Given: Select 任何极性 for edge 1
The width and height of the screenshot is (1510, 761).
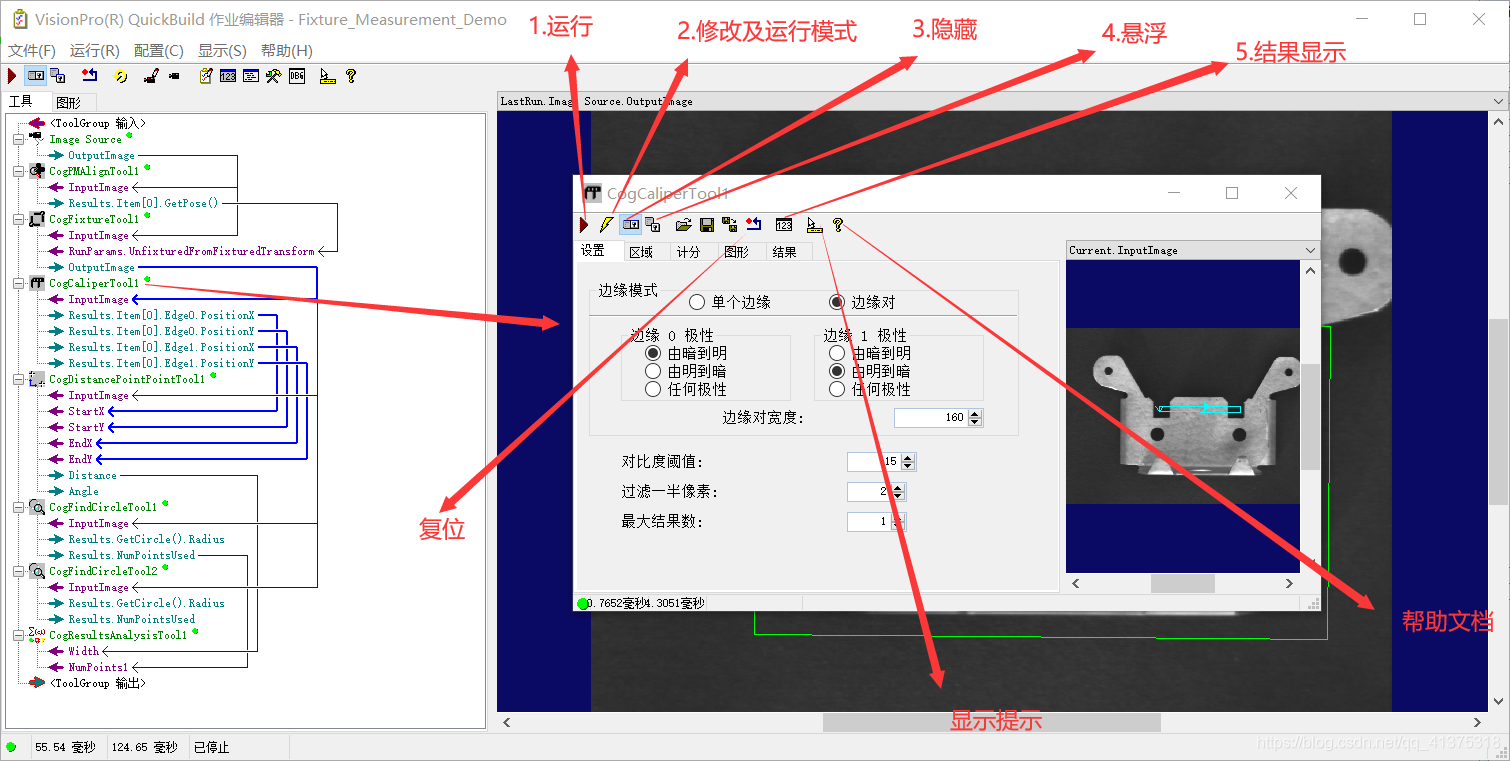Looking at the screenshot, I should (x=836, y=388).
